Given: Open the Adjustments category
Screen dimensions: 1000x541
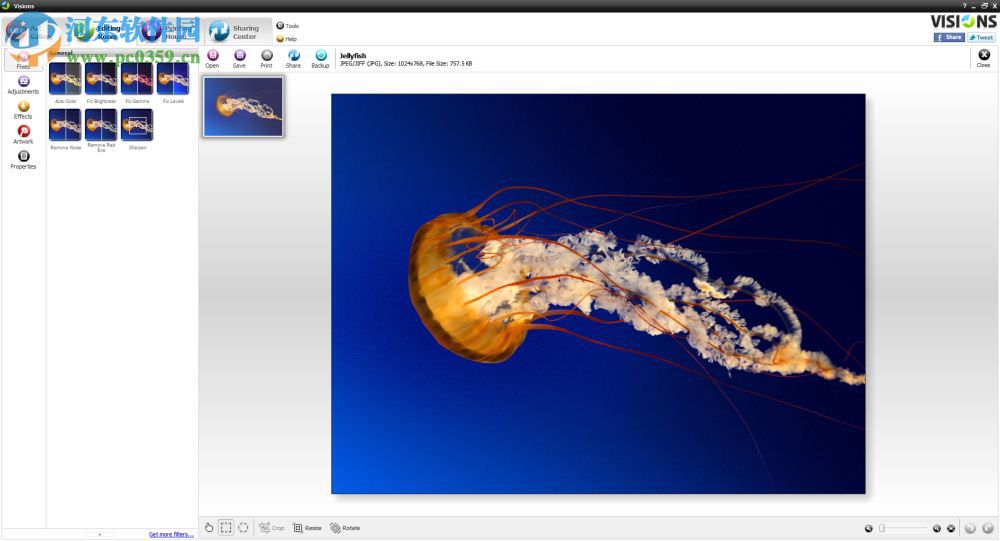Looking at the screenshot, I should coord(23,84).
